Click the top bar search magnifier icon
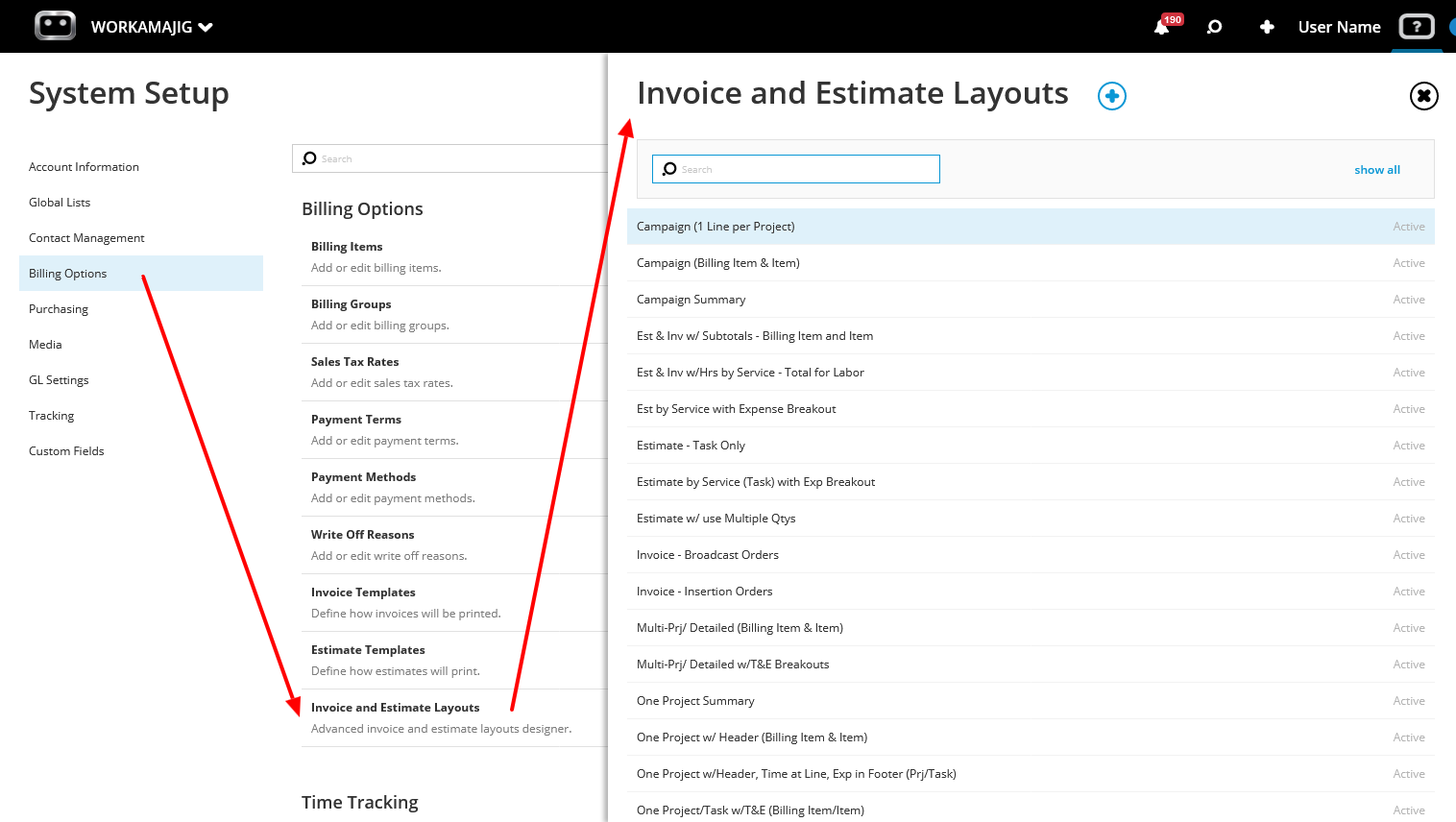This screenshot has width=1456, height=822. [x=1214, y=27]
